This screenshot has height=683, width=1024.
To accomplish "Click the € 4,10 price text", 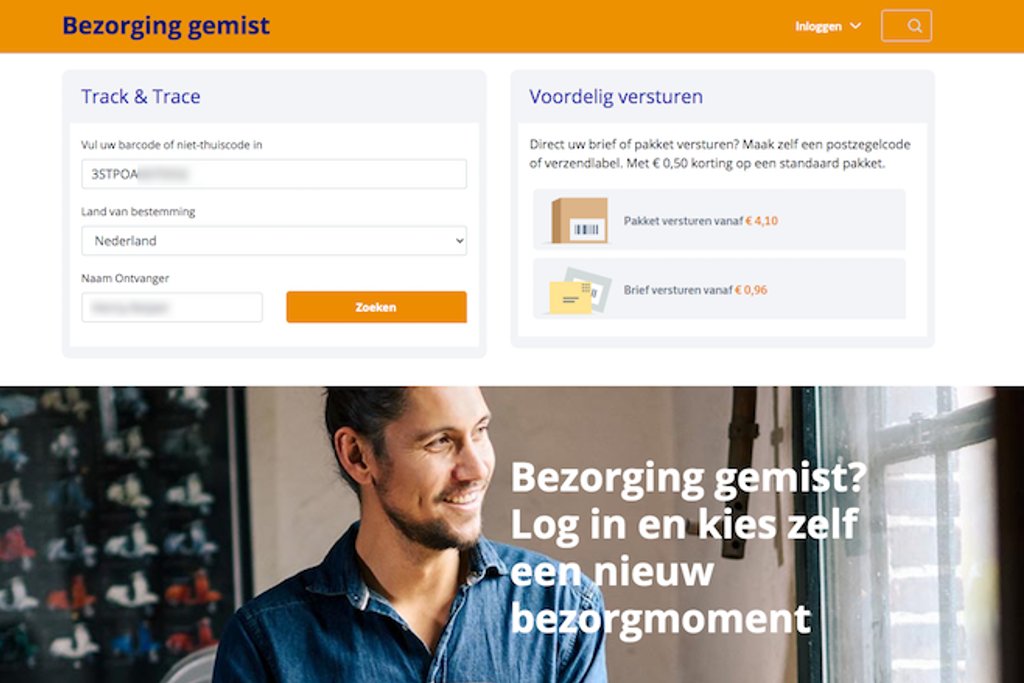I will pos(761,221).
